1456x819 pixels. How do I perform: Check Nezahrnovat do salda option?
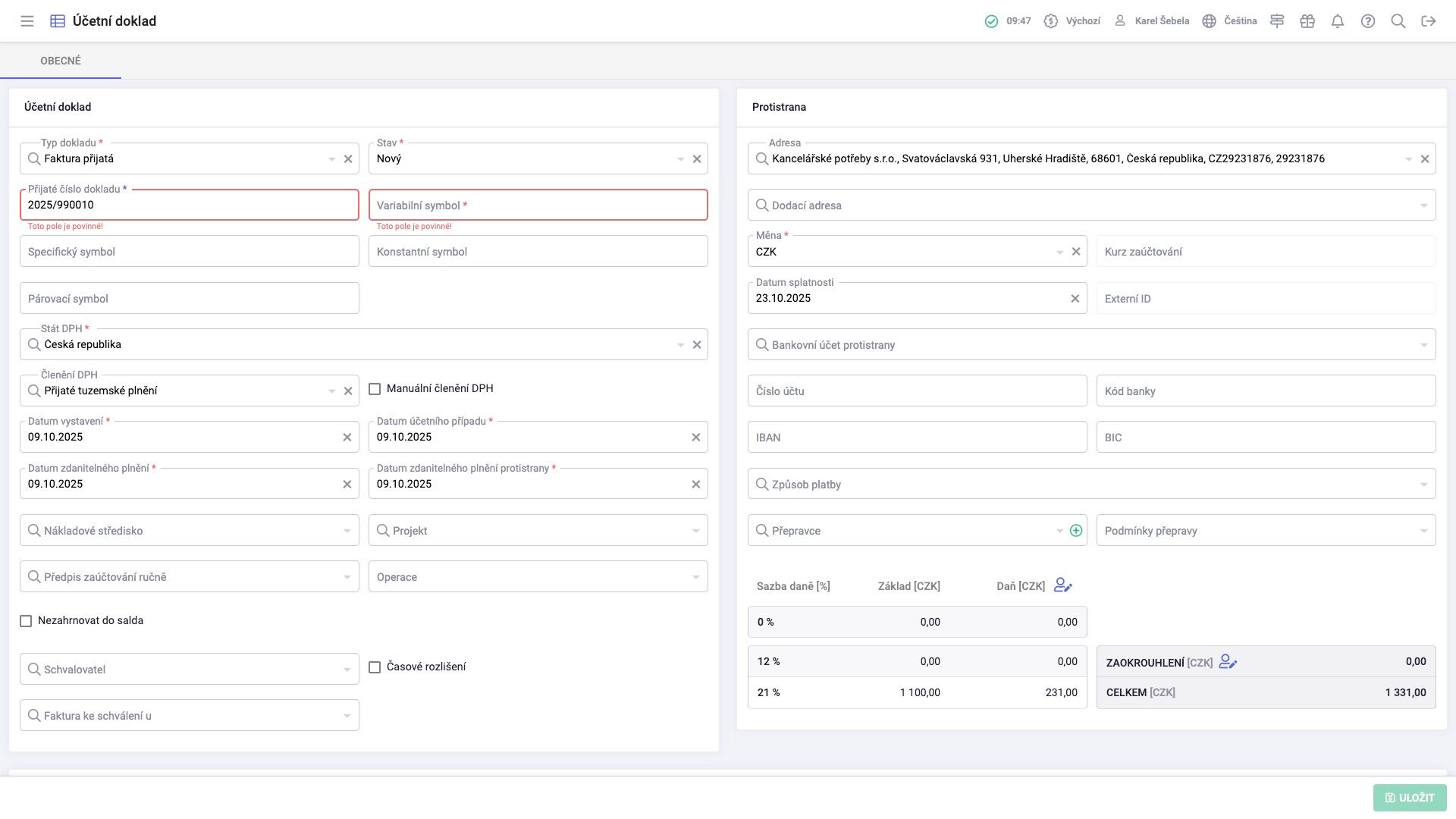(26, 621)
